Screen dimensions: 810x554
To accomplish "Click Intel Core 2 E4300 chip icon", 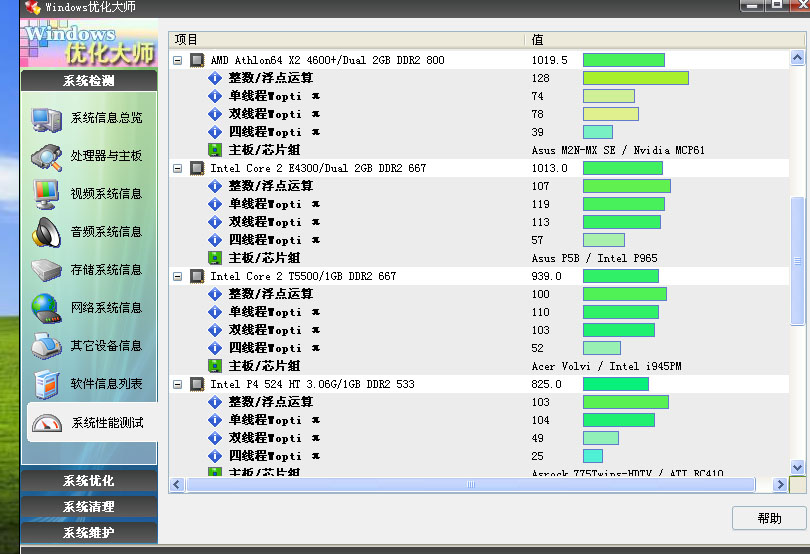I will point(197,168).
